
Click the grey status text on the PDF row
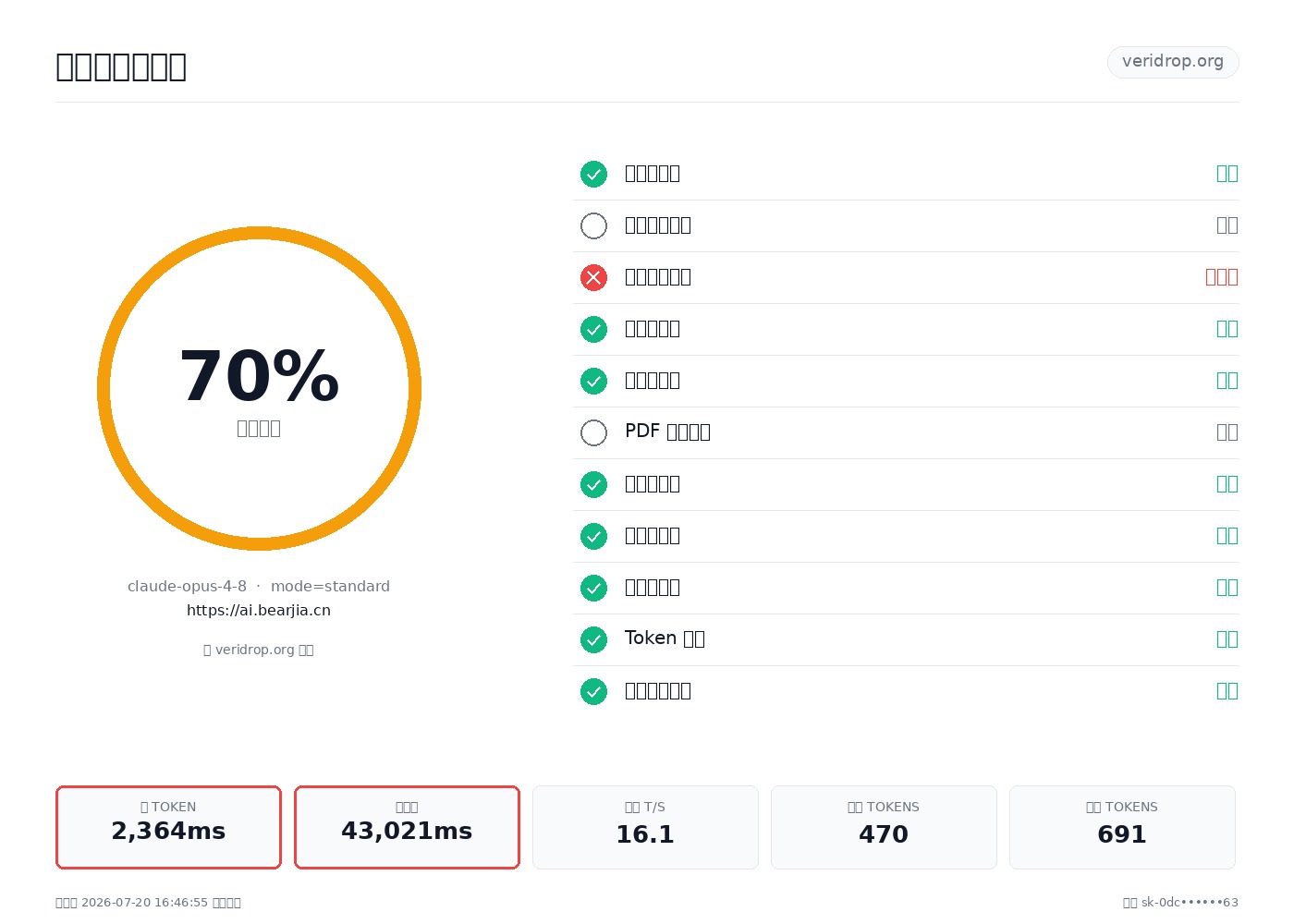point(1227,432)
